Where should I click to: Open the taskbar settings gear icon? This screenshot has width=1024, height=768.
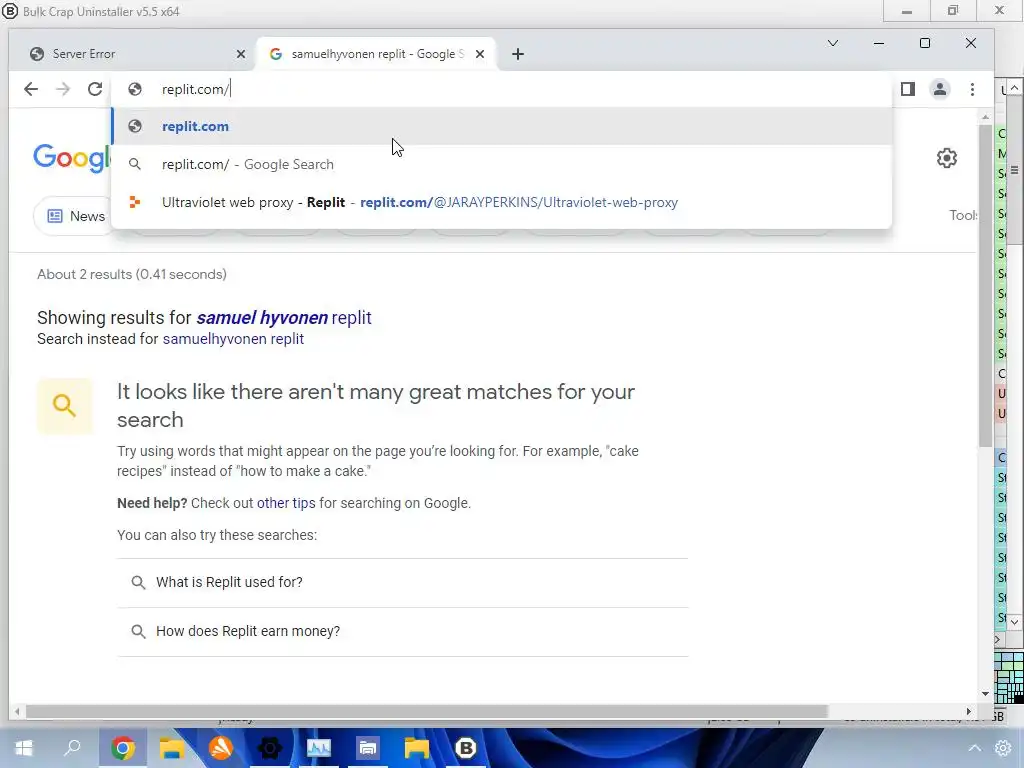click(x=1003, y=748)
